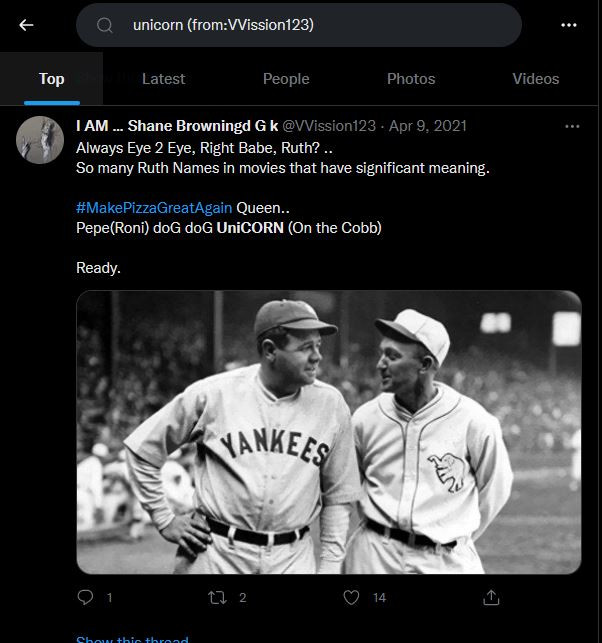Click the search magnifier icon
The image size is (602, 643).
[x=104, y=25]
